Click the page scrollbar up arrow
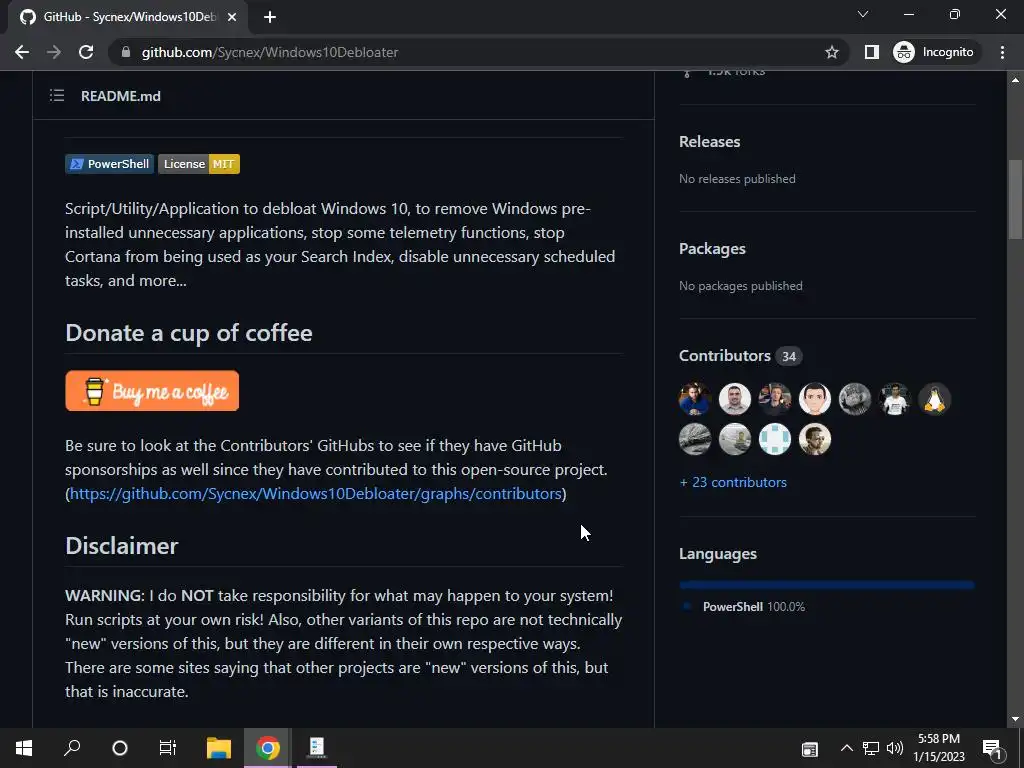 click(1015, 80)
